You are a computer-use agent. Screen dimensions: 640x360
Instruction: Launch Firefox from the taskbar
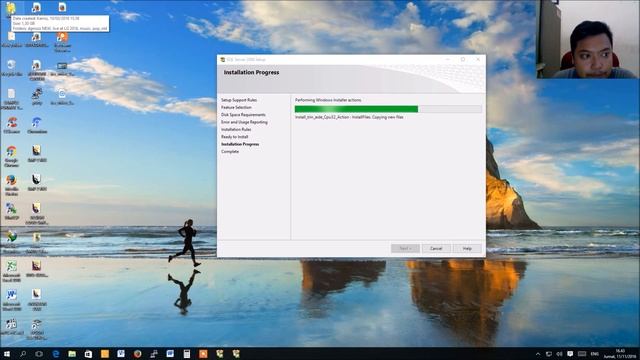138,354
